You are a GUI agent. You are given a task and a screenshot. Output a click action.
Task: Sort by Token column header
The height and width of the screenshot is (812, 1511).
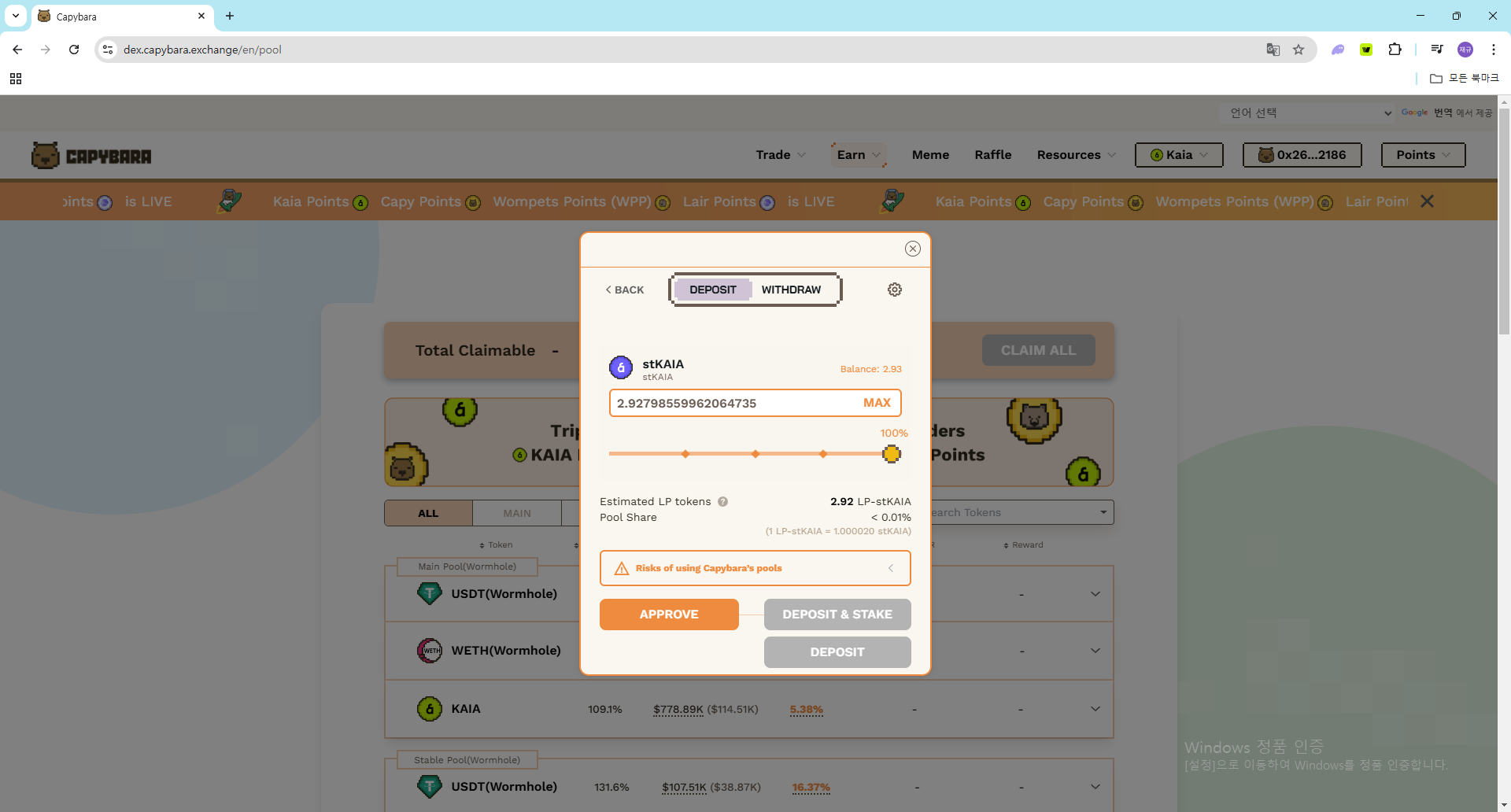[x=496, y=544]
